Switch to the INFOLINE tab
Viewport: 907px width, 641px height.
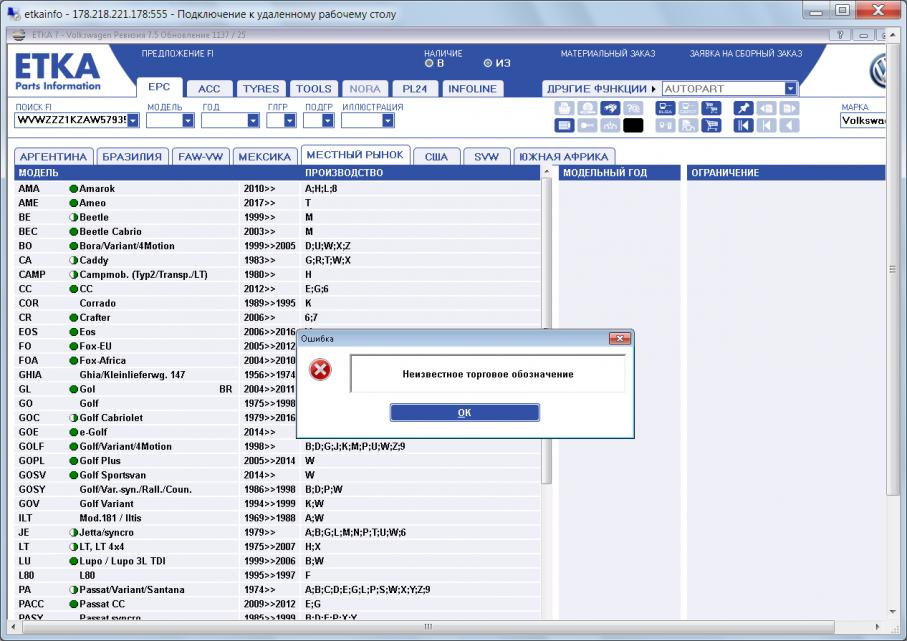pos(473,89)
